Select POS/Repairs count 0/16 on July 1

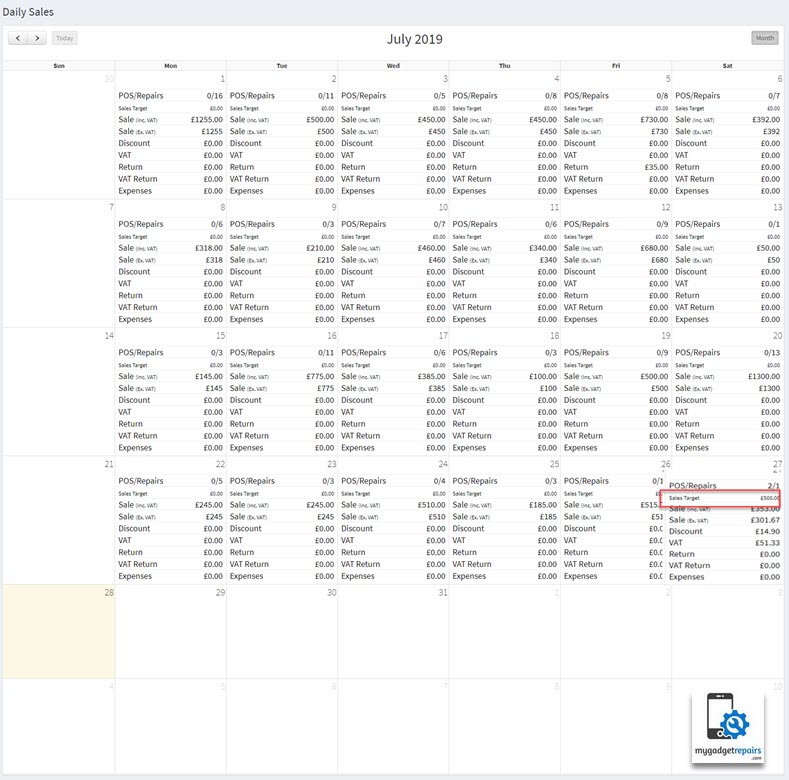[x=214, y=96]
